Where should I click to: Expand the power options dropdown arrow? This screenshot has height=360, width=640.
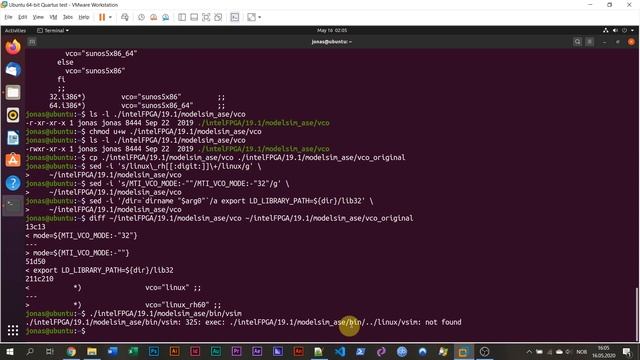(x=110, y=17)
